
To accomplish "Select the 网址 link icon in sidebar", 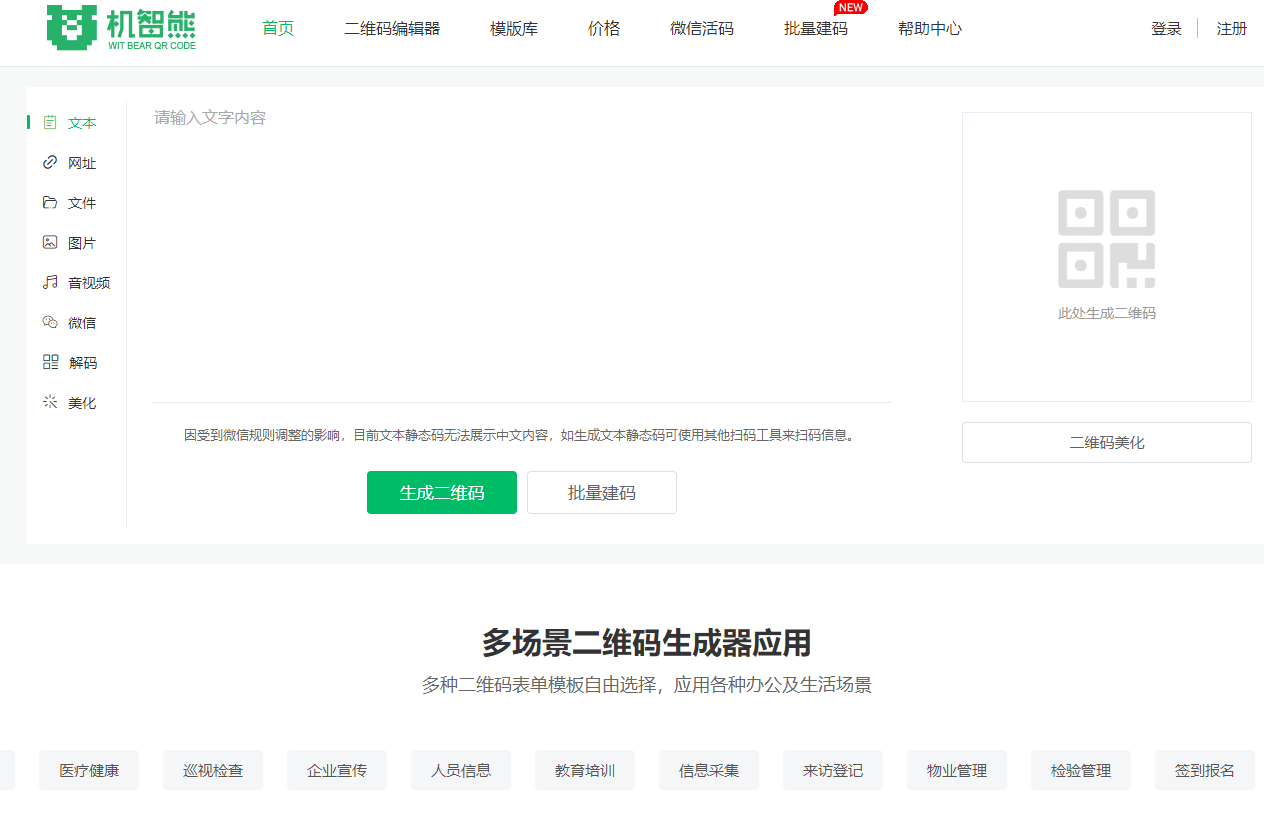I will [x=50, y=163].
